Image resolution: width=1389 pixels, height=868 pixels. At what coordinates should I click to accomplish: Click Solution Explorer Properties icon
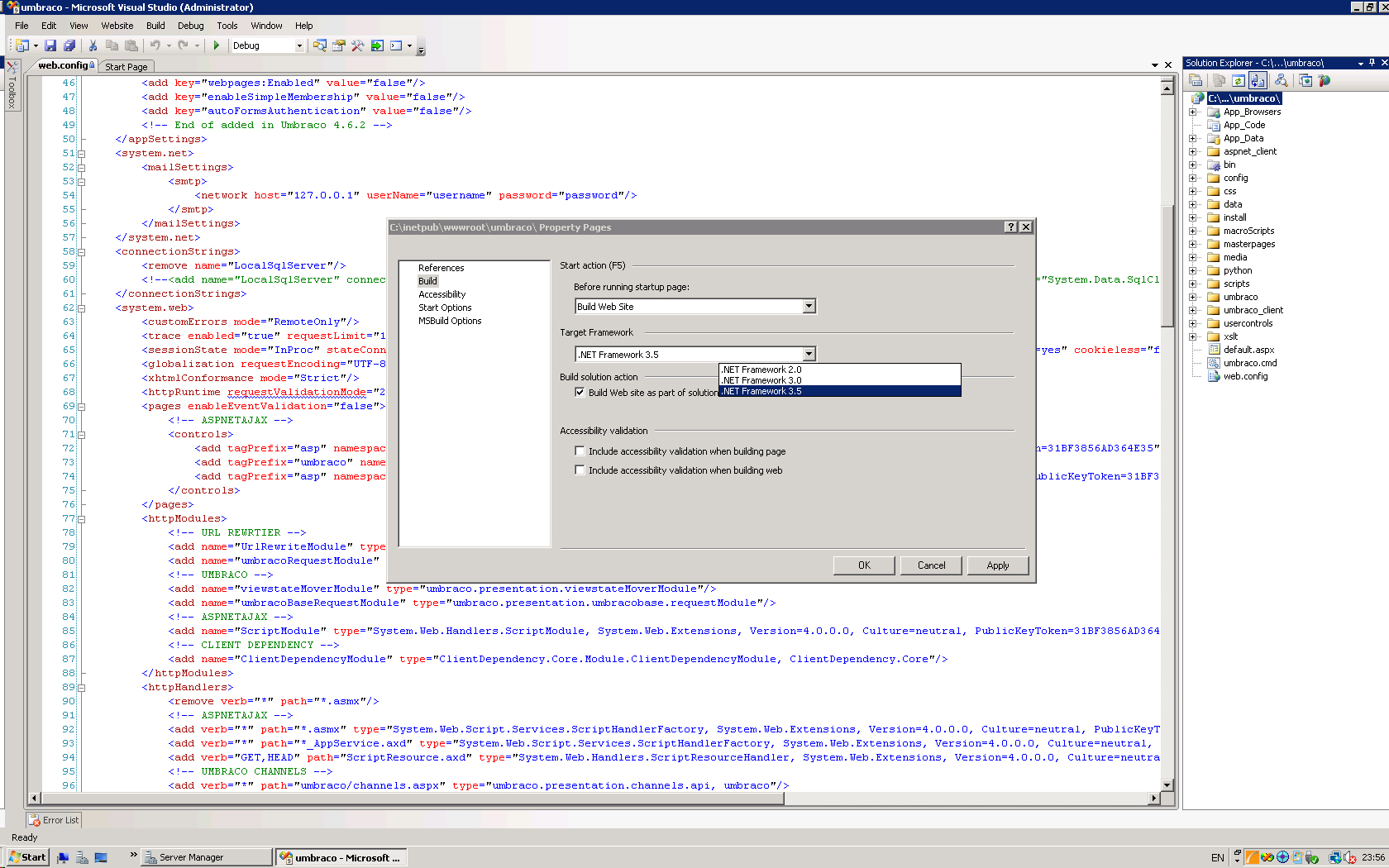1196,80
